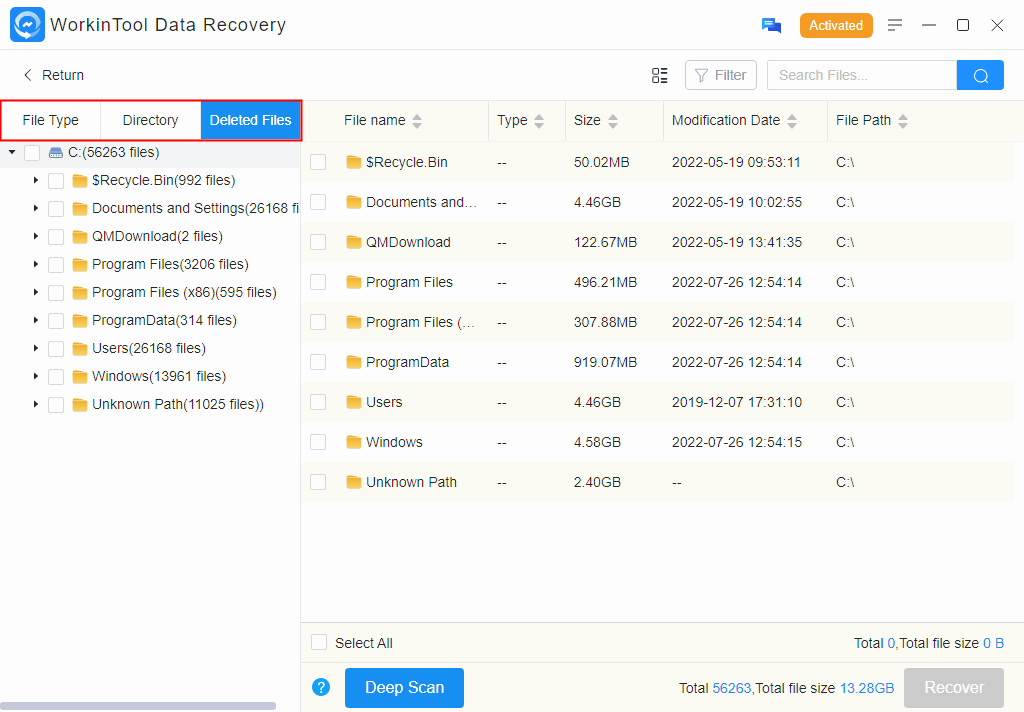Screen dimensions: 1024x712
Task: Open the chat support icon
Action: (771, 26)
